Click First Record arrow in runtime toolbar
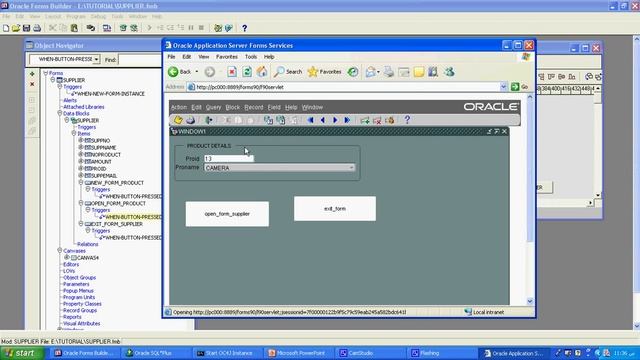The width and height of the screenshot is (640, 360). click(310, 120)
